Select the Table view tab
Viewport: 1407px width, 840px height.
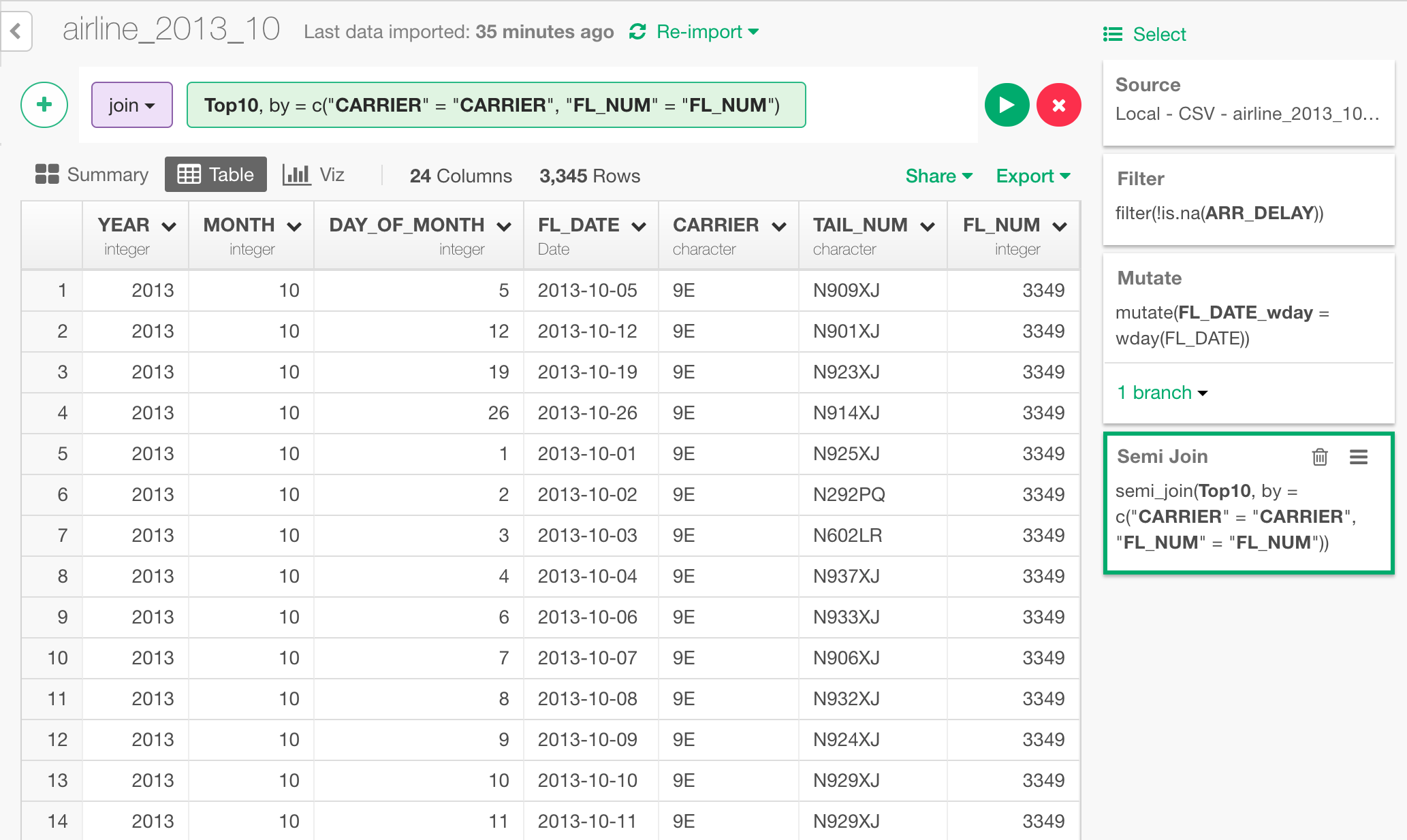coord(216,175)
